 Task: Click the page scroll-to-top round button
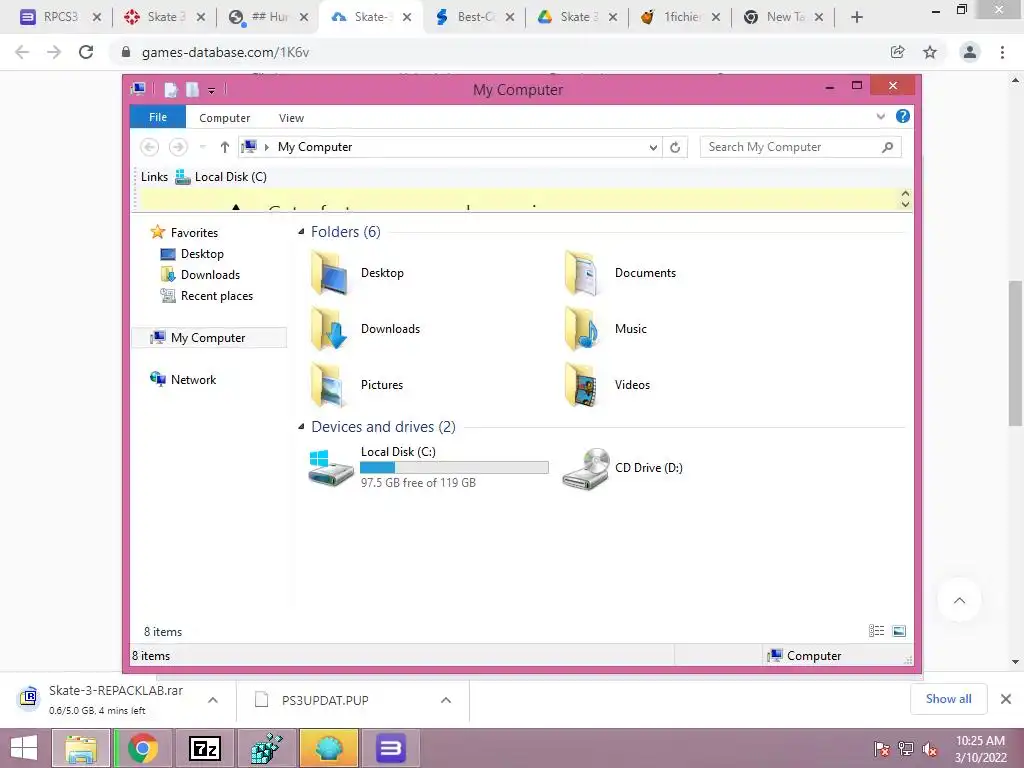coord(959,600)
